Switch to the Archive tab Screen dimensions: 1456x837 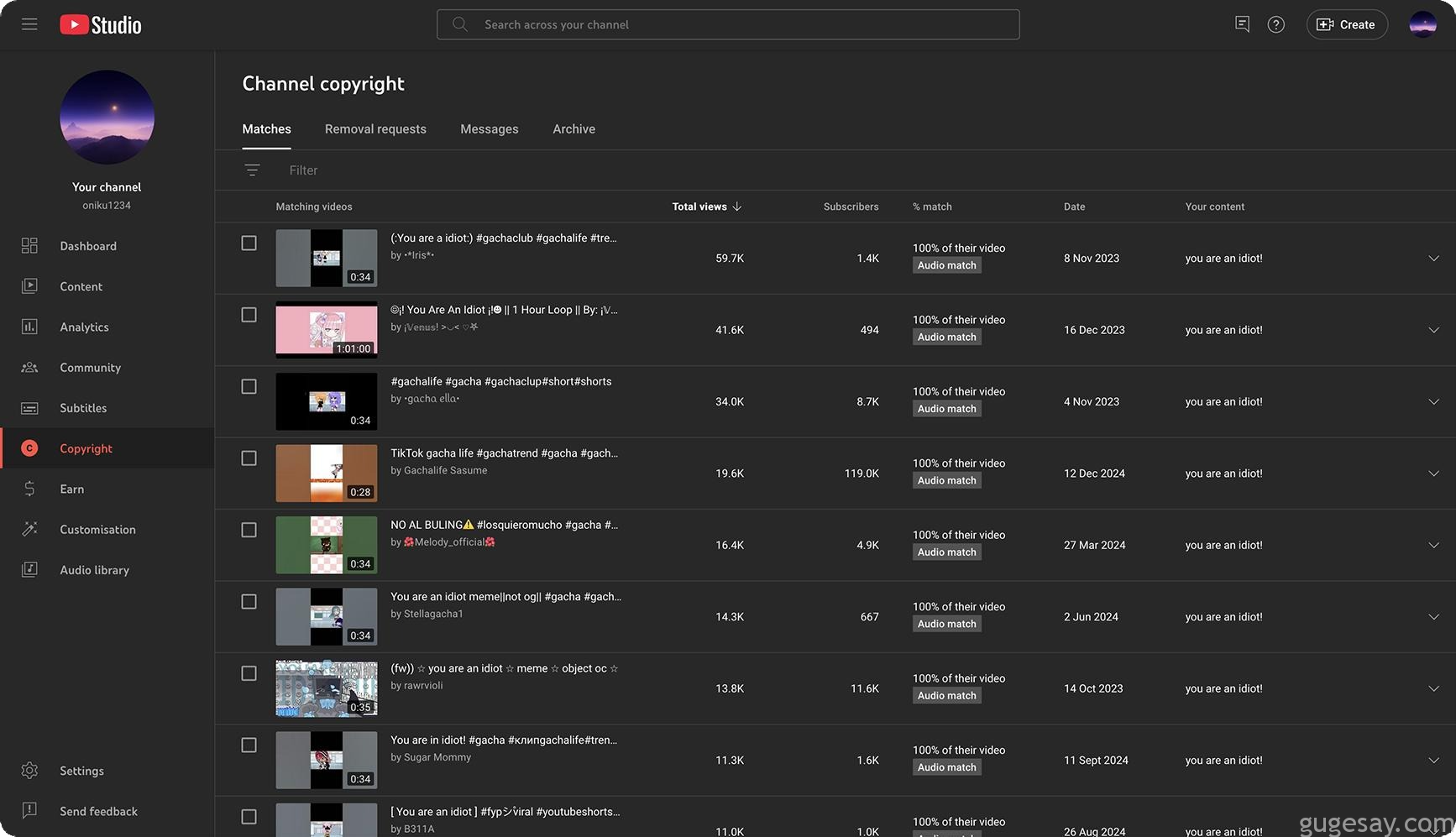pyautogui.click(x=573, y=129)
